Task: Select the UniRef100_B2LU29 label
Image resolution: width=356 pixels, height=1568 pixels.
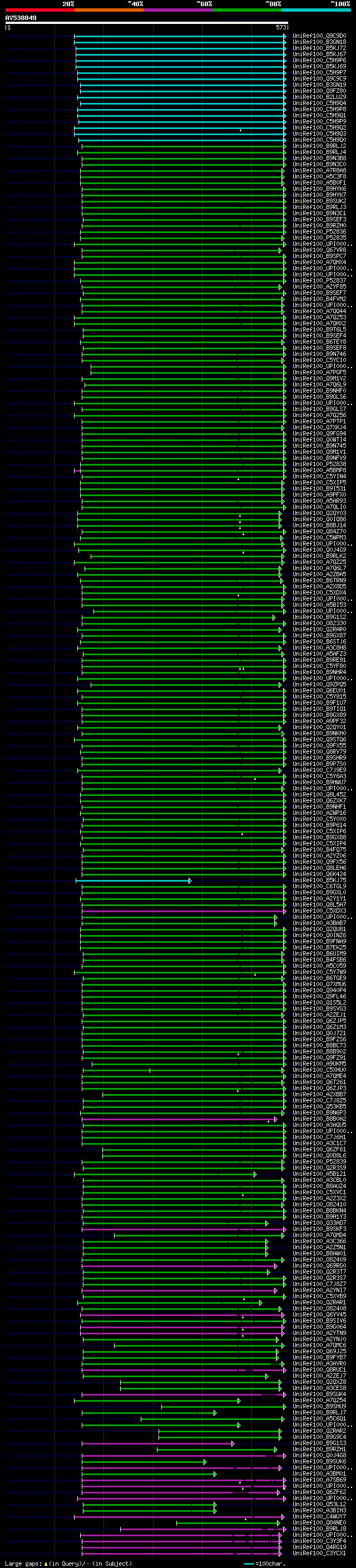Action: pos(319,97)
